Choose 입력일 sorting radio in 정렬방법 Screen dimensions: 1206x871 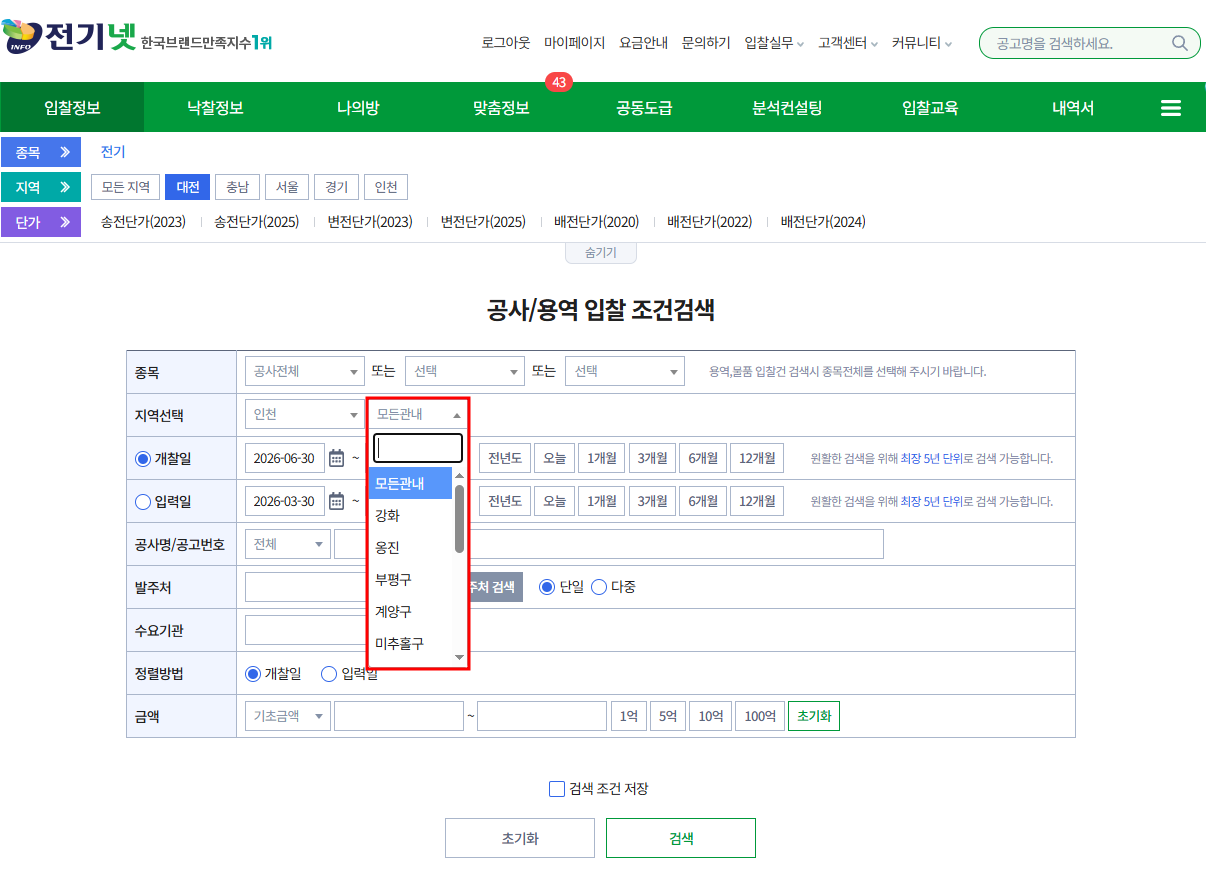[329, 674]
